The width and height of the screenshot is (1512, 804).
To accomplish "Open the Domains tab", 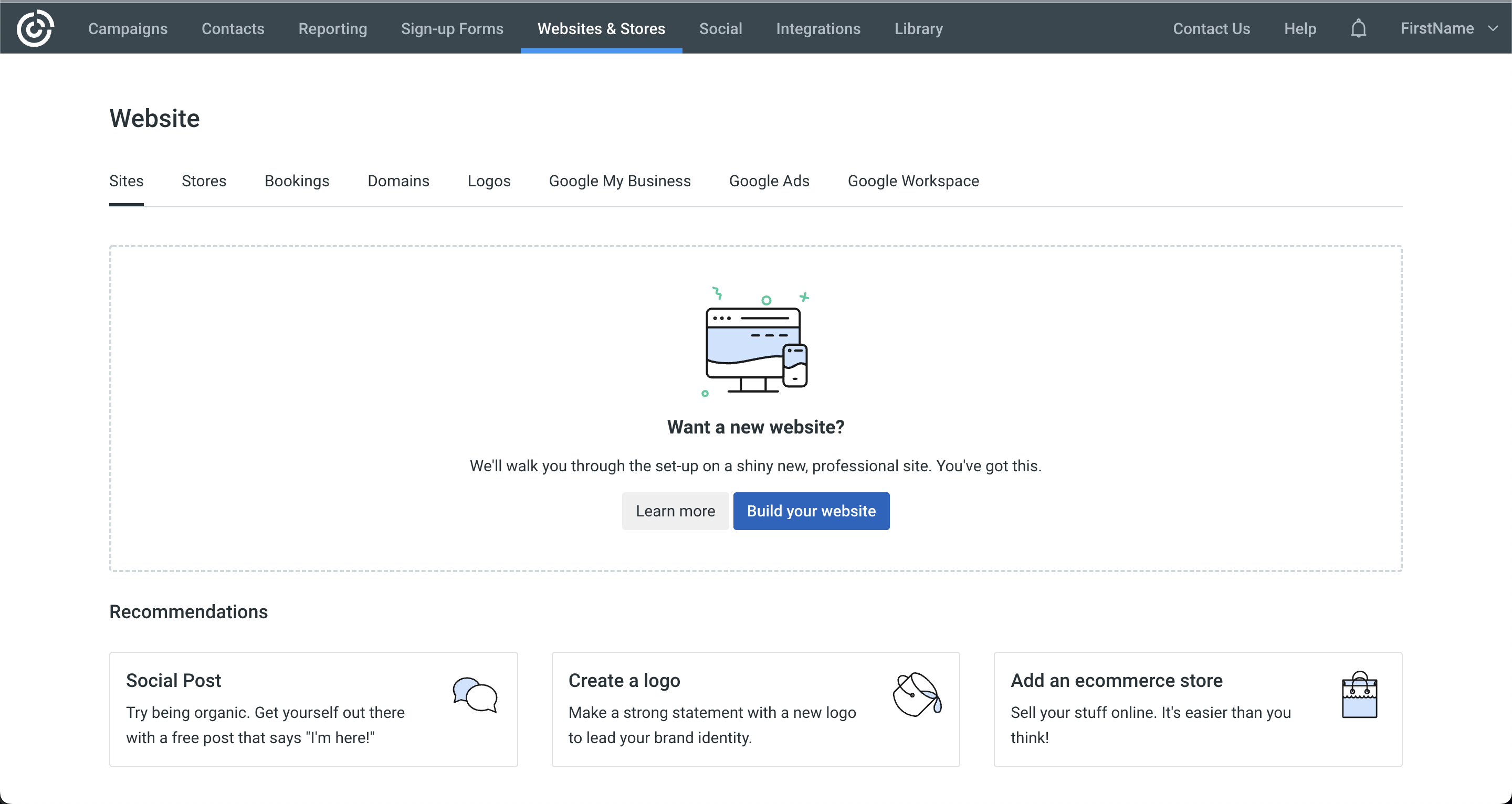I will pos(398,181).
